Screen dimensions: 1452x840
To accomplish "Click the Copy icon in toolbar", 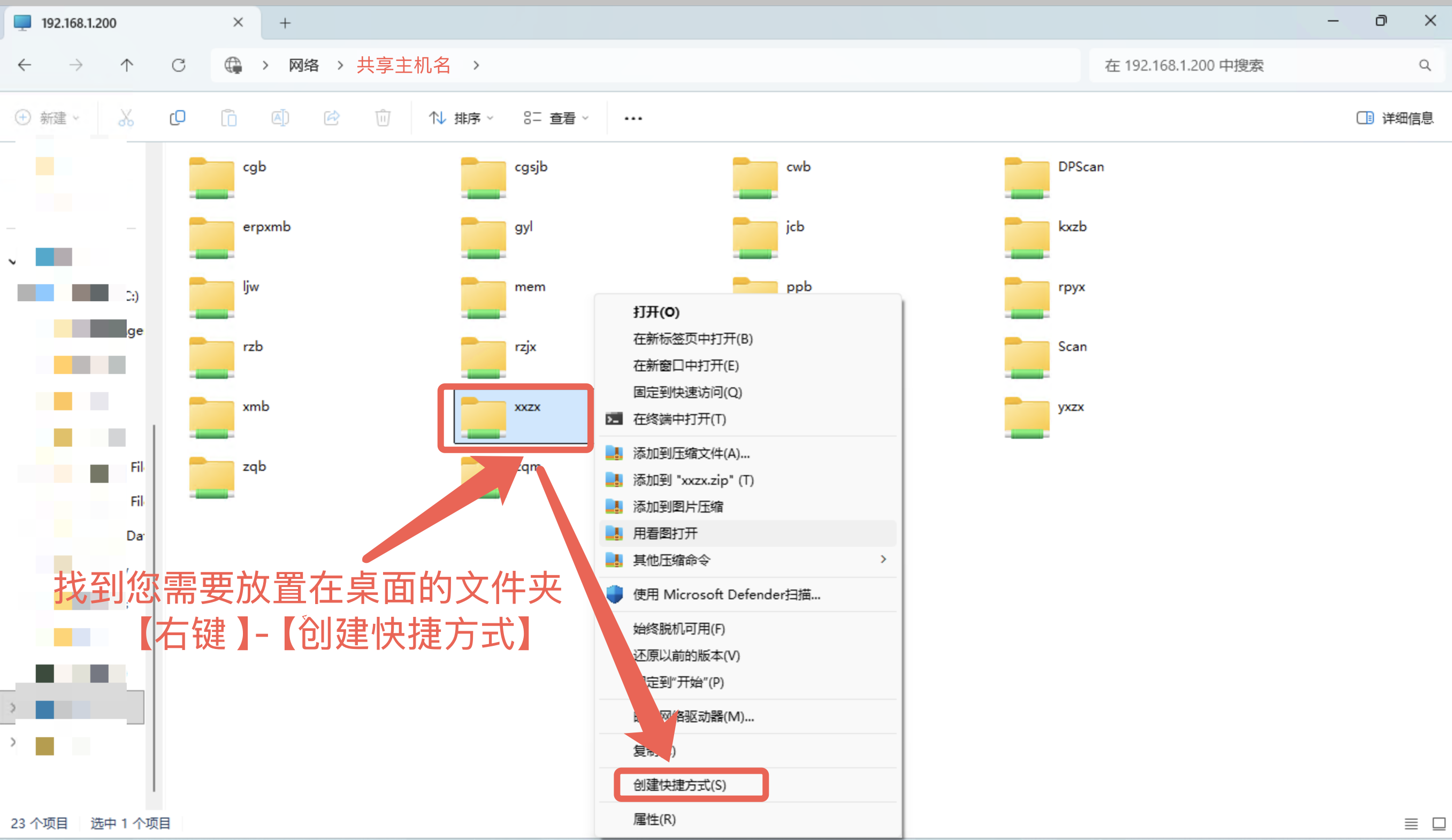I will 178,118.
